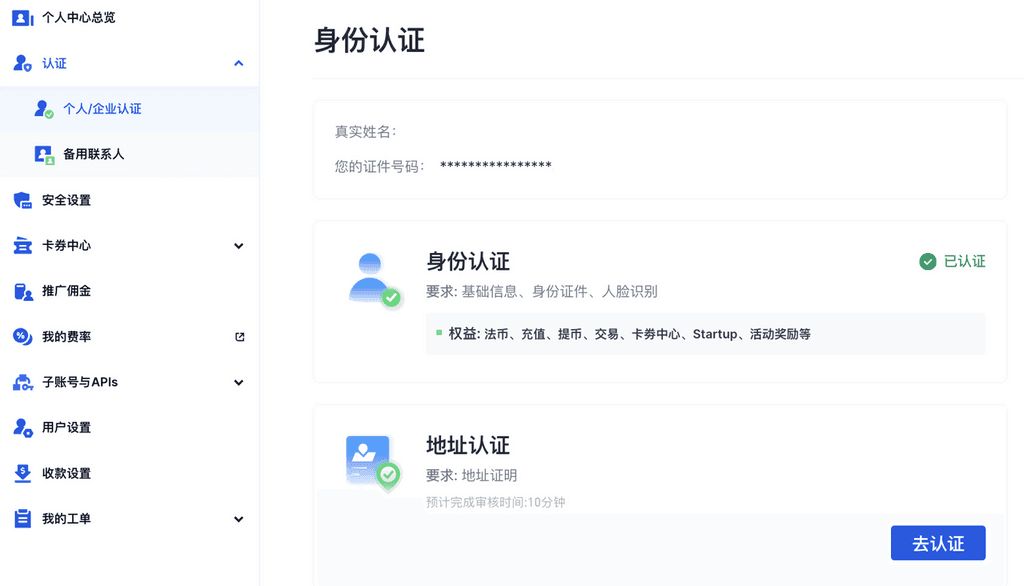
Task: Expand the 卡券中心 dropdown
Action: (238, 245)
